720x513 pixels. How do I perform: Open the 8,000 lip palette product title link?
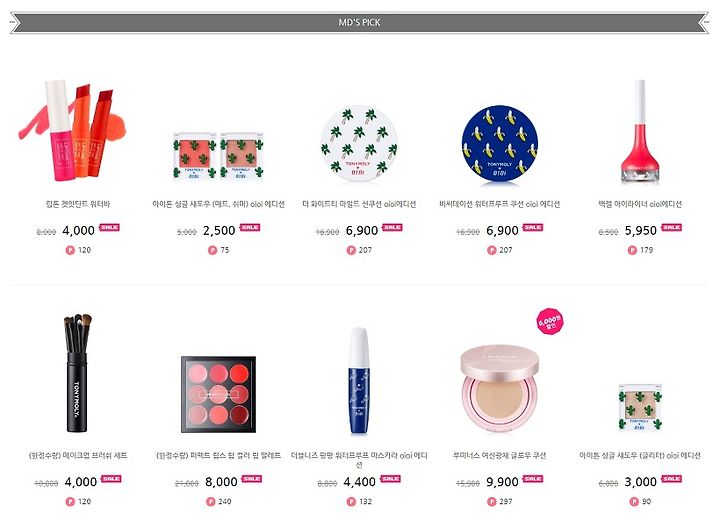[219, 456]
